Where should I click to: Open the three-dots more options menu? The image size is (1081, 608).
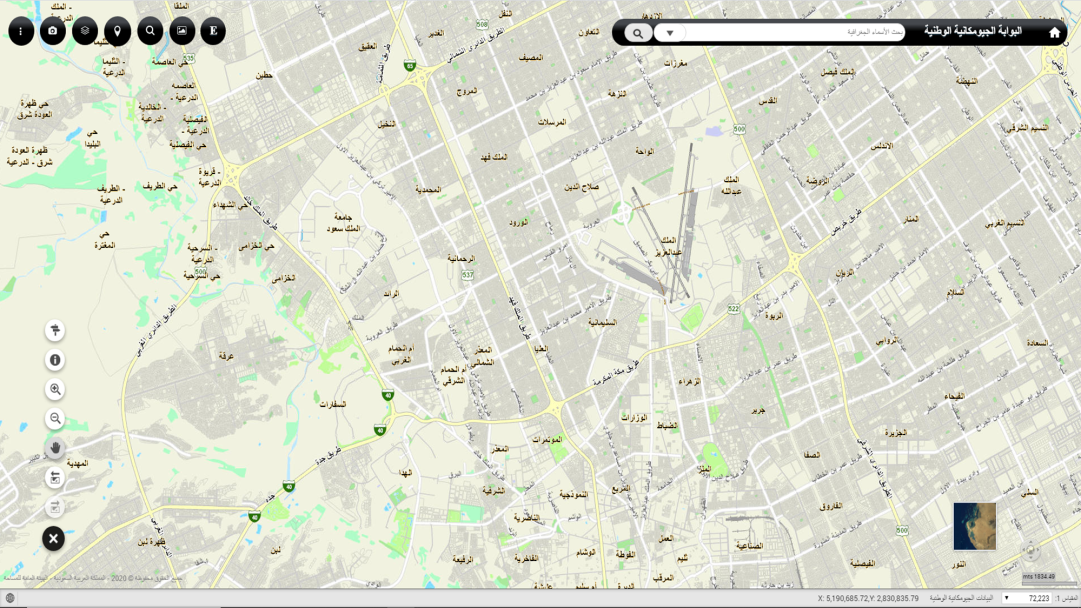[21, 31]
